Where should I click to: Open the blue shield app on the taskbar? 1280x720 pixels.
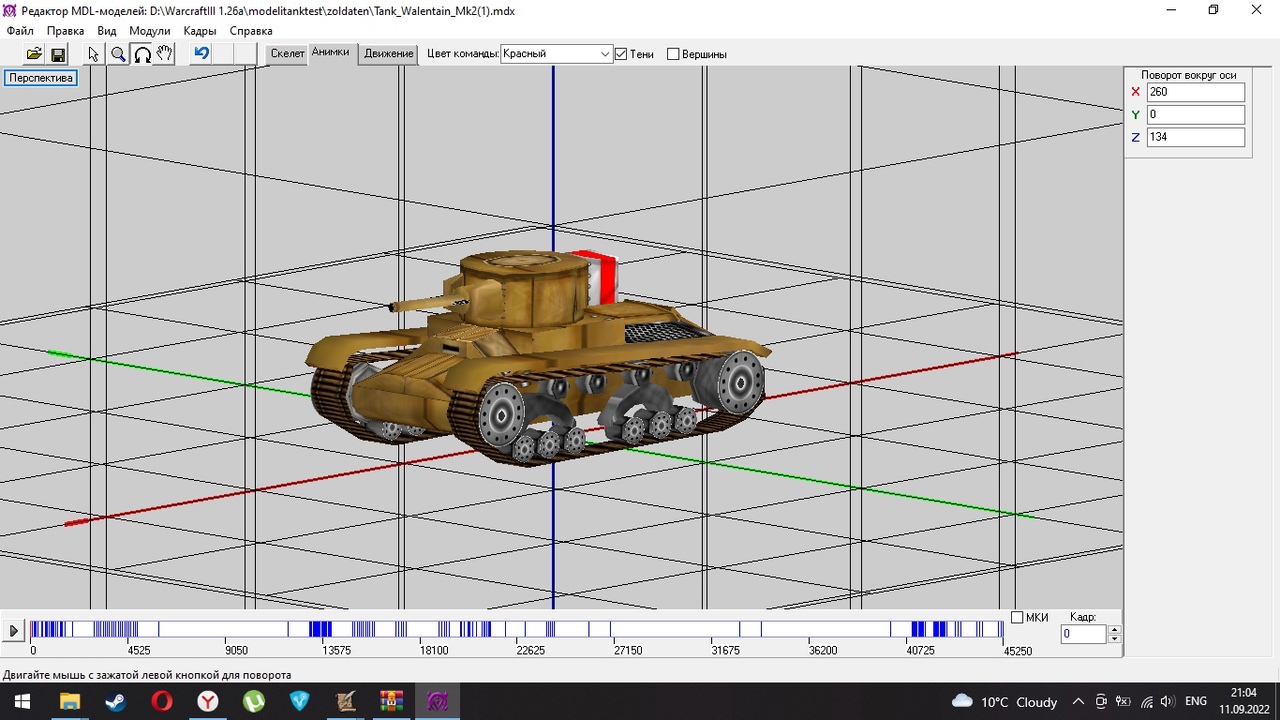(x=299, y=701)
